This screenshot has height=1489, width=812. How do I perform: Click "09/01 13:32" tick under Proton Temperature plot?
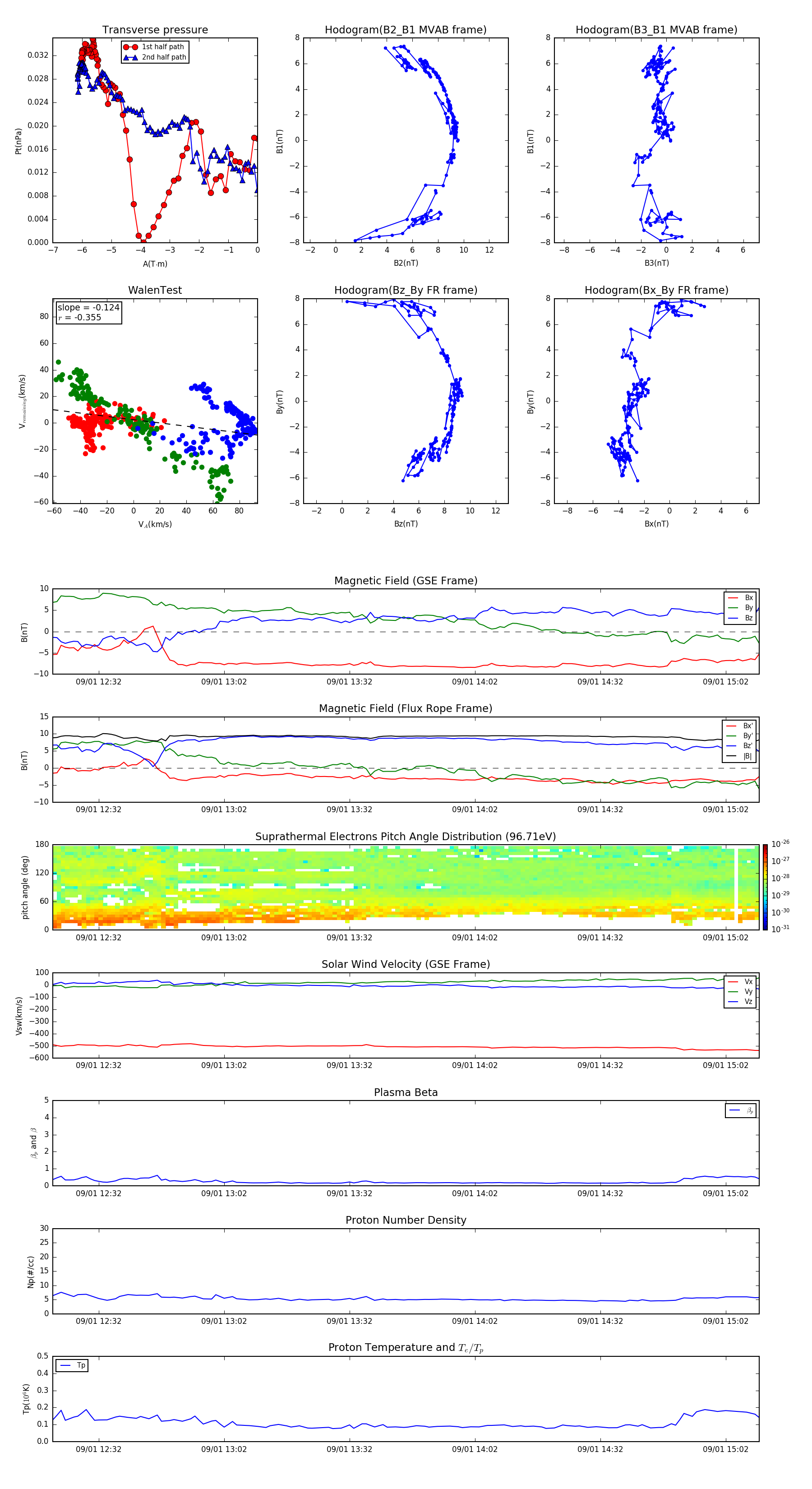[x=349, y=1450]
